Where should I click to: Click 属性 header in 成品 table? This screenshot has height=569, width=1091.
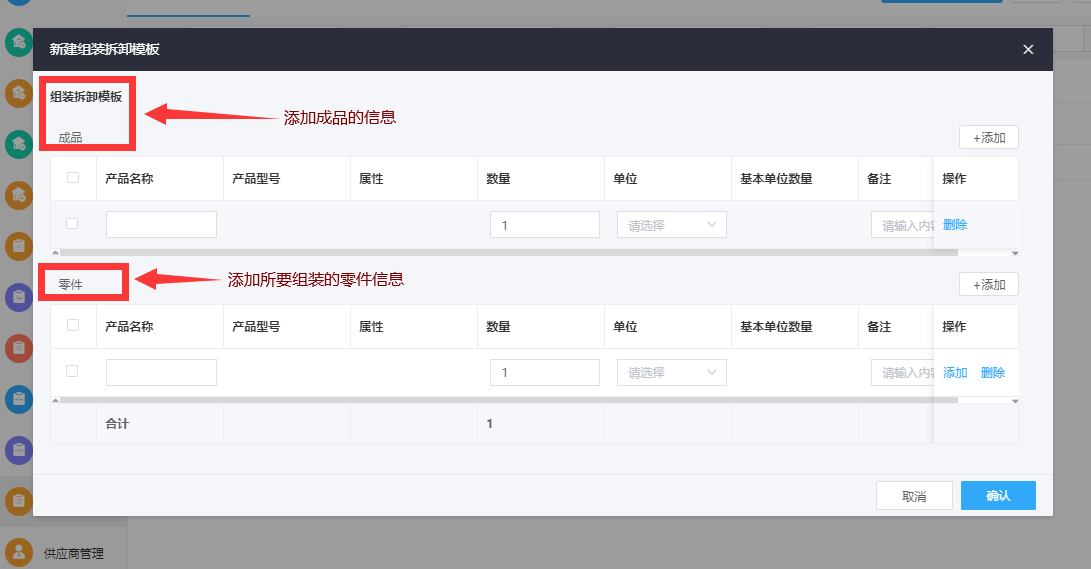[371, 179]
